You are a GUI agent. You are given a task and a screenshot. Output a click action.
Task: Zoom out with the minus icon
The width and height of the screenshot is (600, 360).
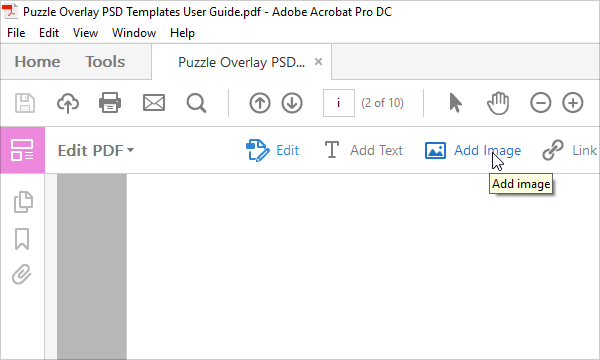541,103
